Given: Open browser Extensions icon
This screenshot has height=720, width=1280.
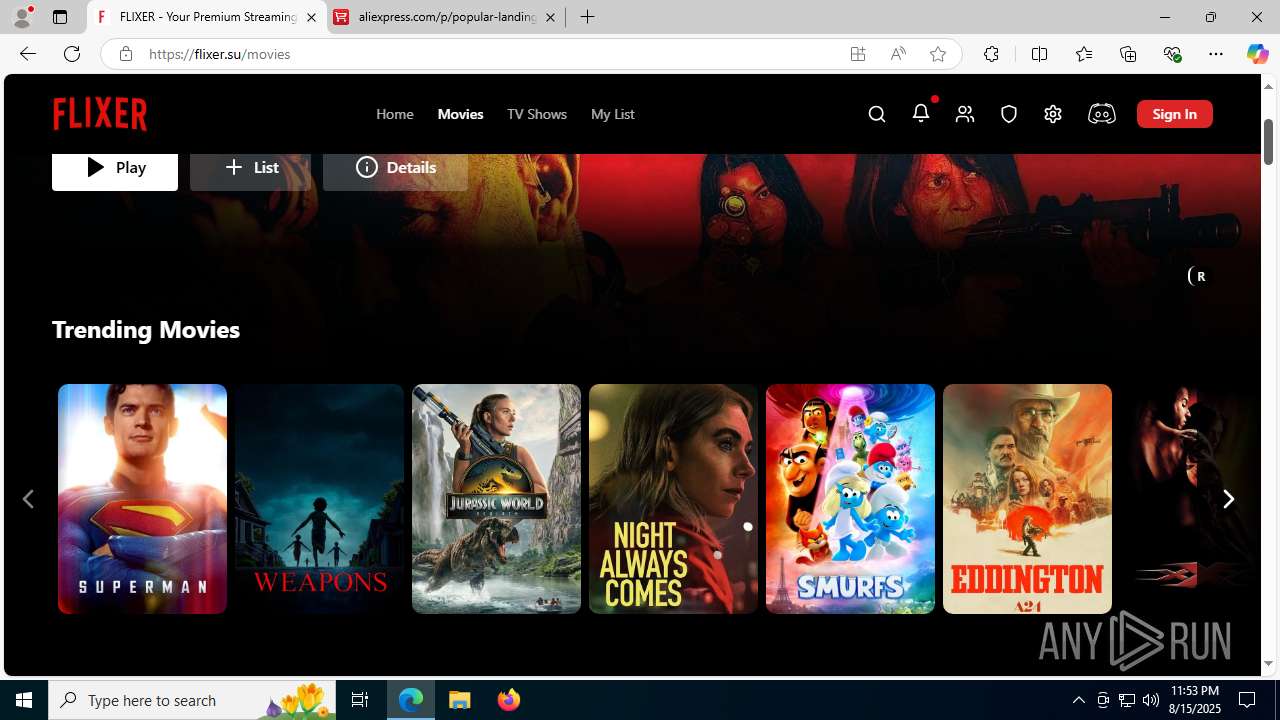Looking at the screenshot, I should 991,54.
